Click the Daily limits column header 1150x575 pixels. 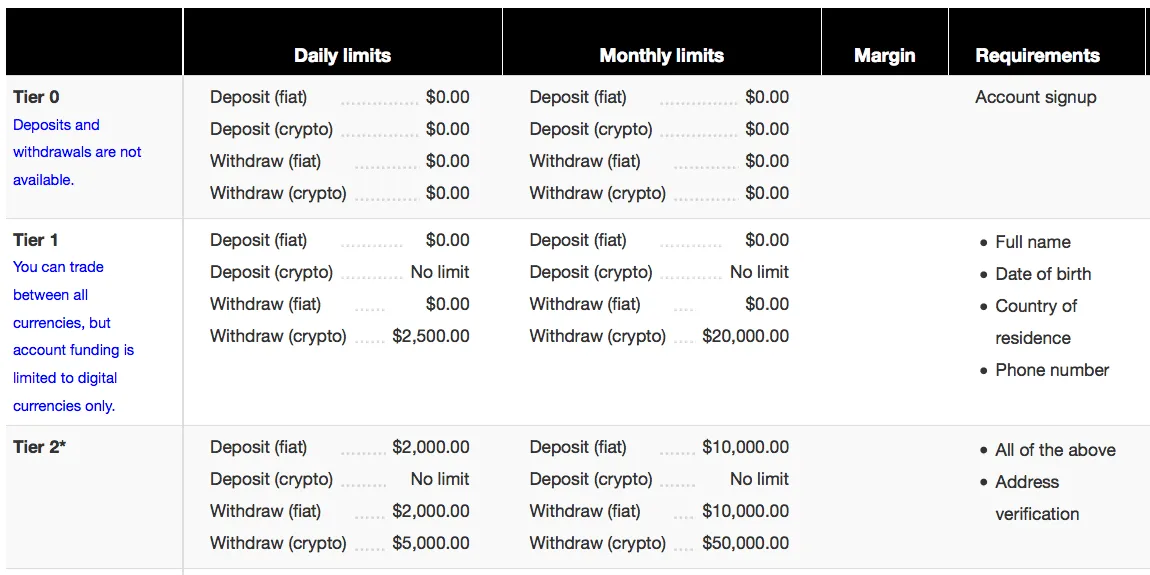tap(343, 56)
